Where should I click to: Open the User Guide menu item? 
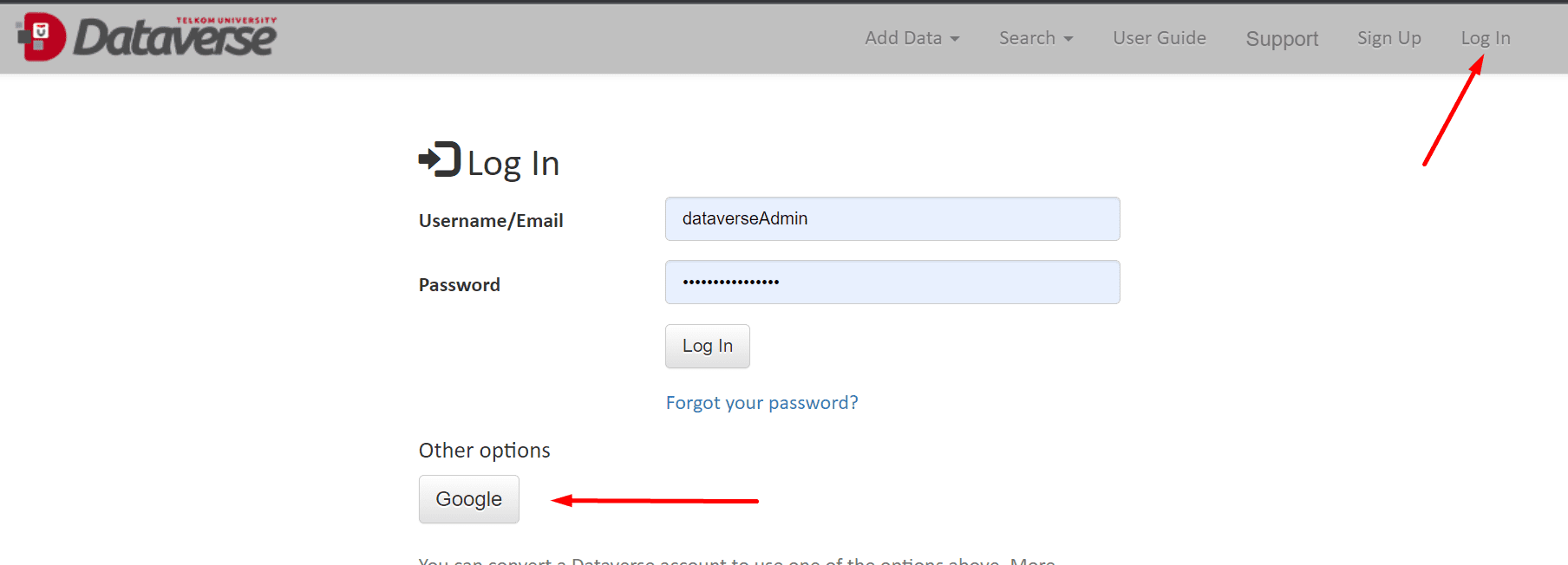pos(1160,38)
